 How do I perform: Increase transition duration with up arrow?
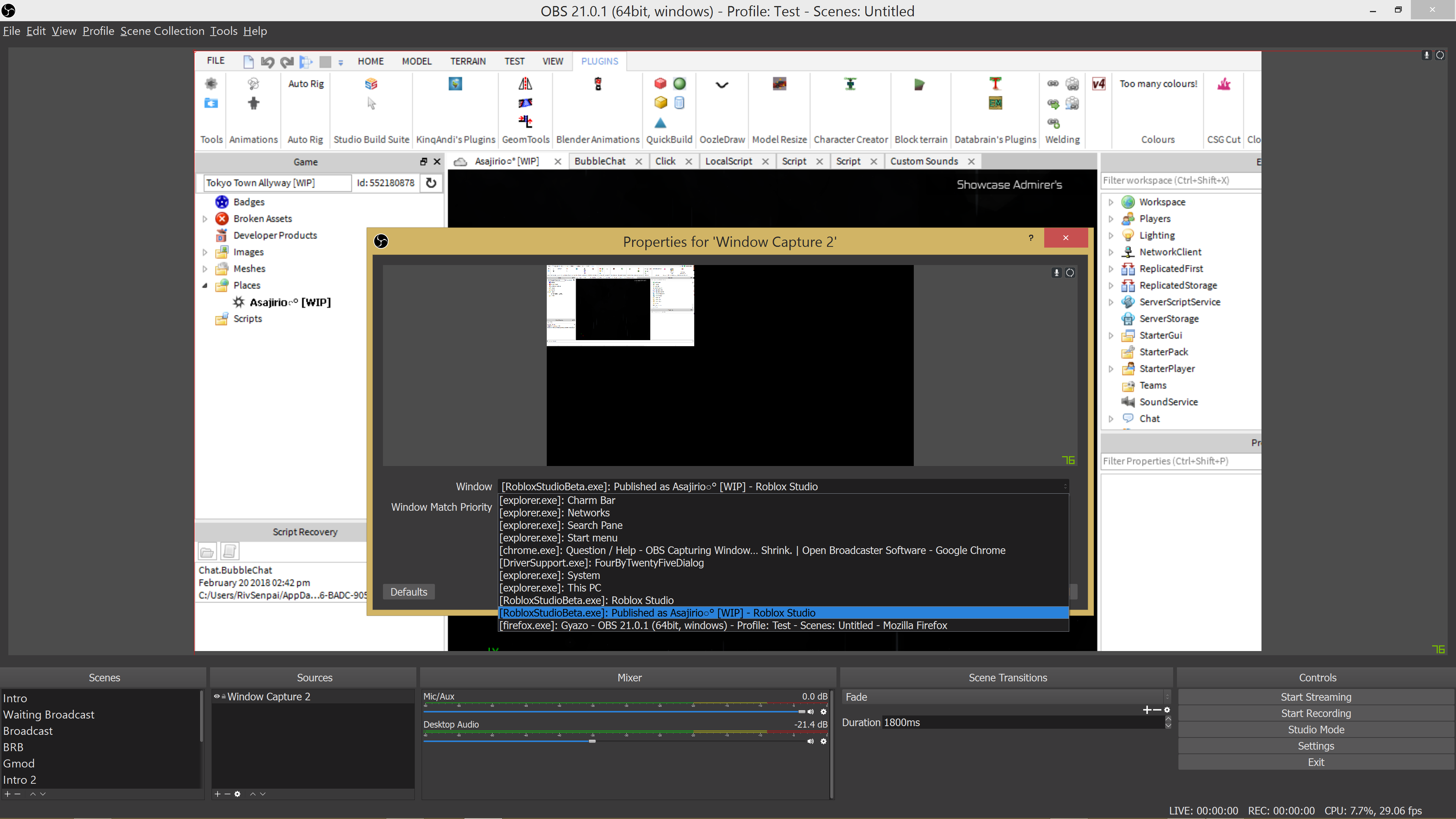click(x=1168, y=719)
